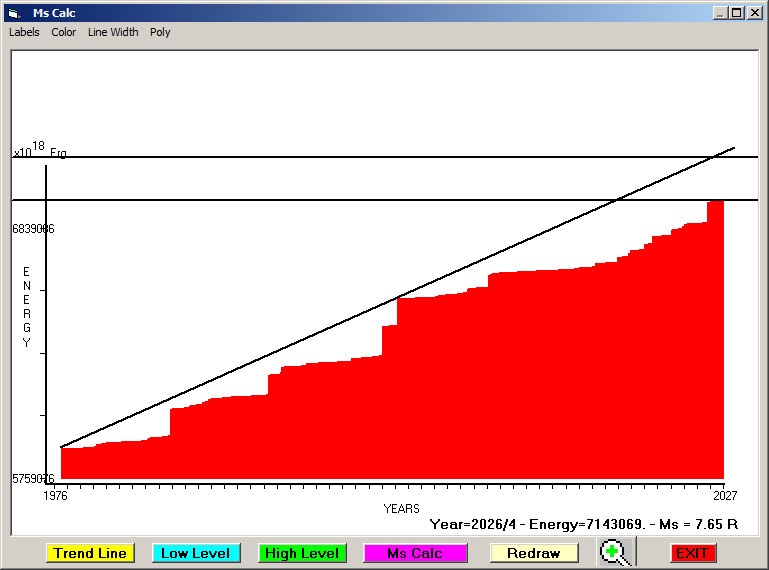Open the Poly menu
The width and height of the screenshot is (769, 570).
point(160,32)
